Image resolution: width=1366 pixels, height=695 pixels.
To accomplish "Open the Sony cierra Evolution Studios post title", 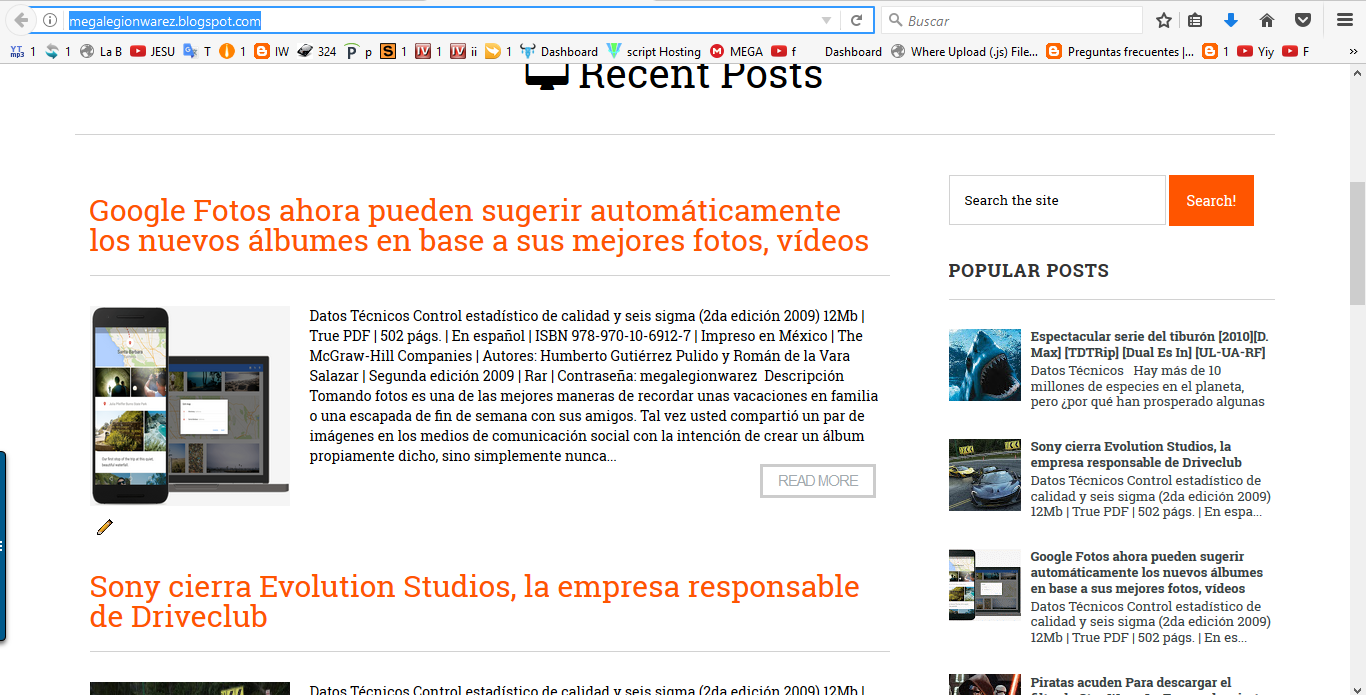I will pos(474,601).
